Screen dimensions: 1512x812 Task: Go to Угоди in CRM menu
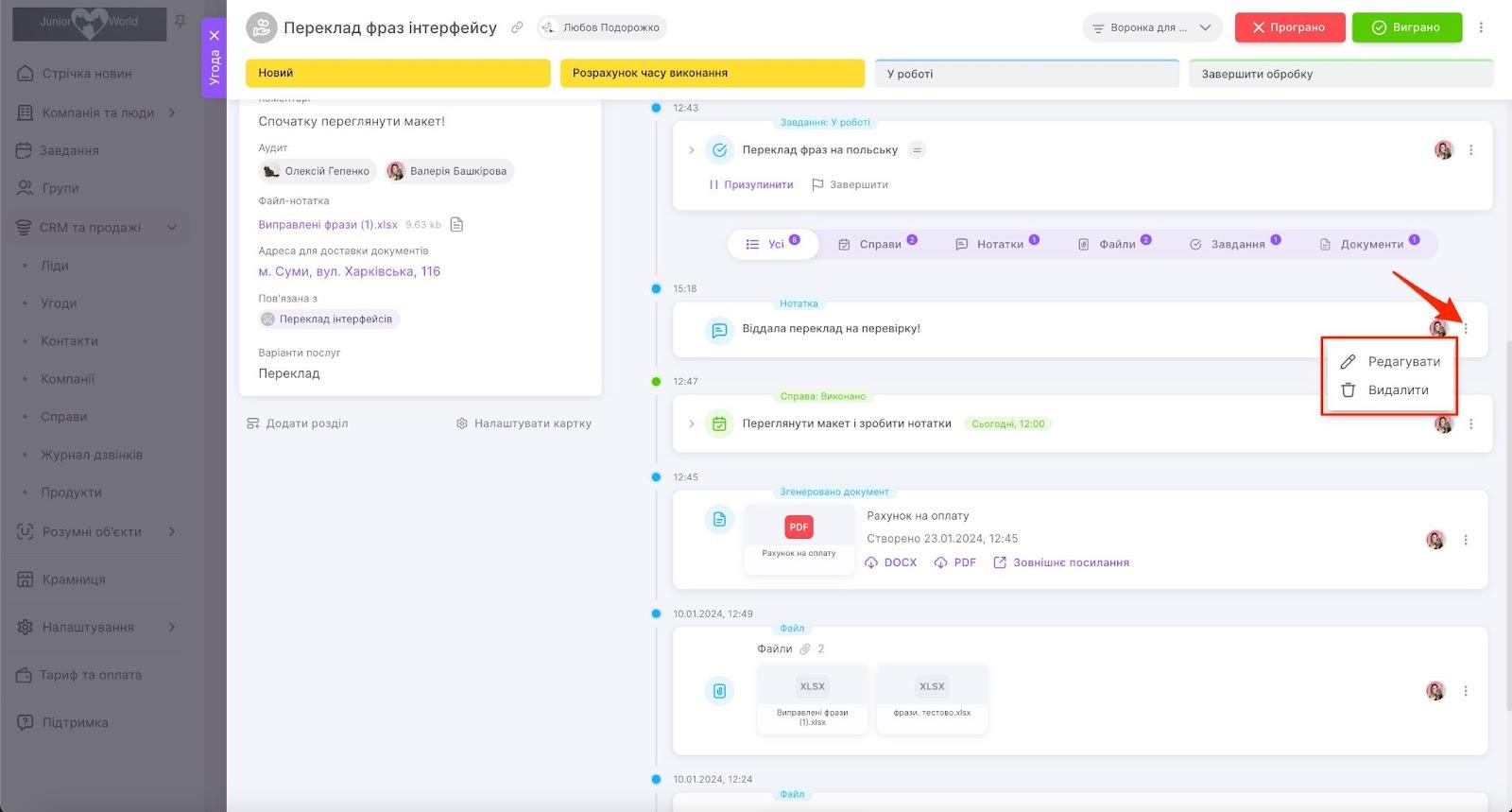pos(59,303)
